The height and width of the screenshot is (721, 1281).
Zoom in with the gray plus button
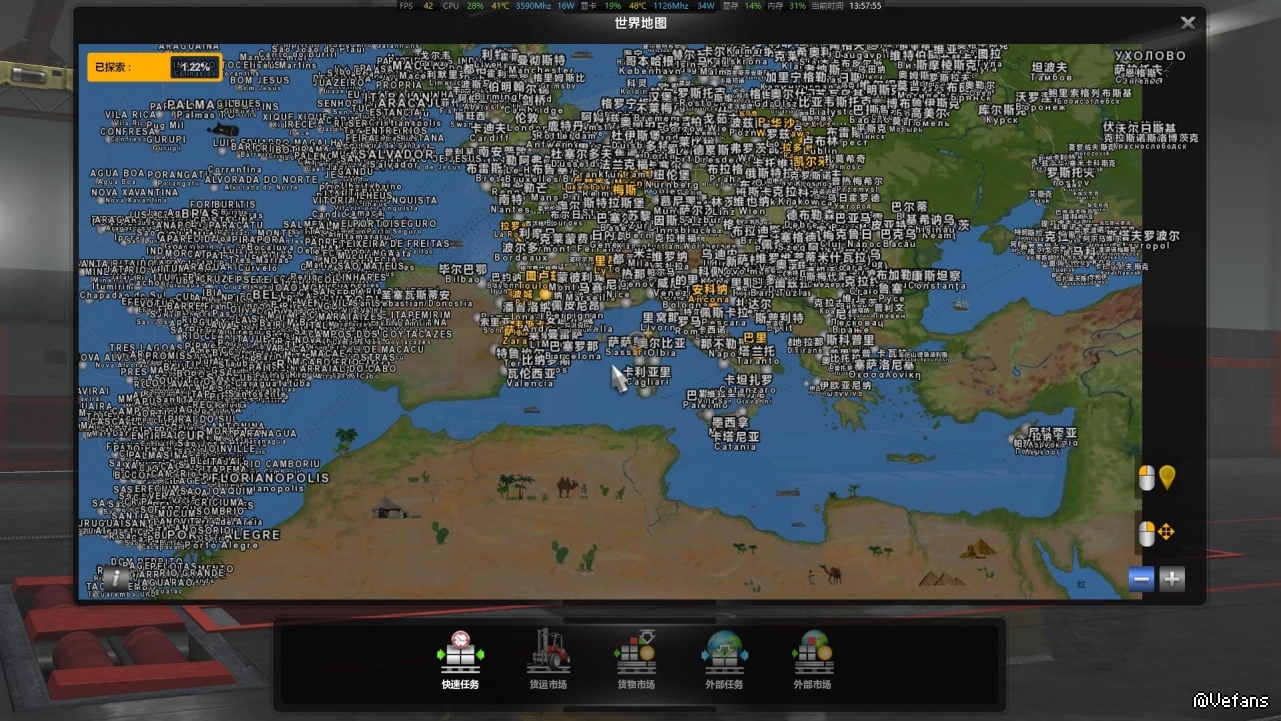pos(1172,579)
